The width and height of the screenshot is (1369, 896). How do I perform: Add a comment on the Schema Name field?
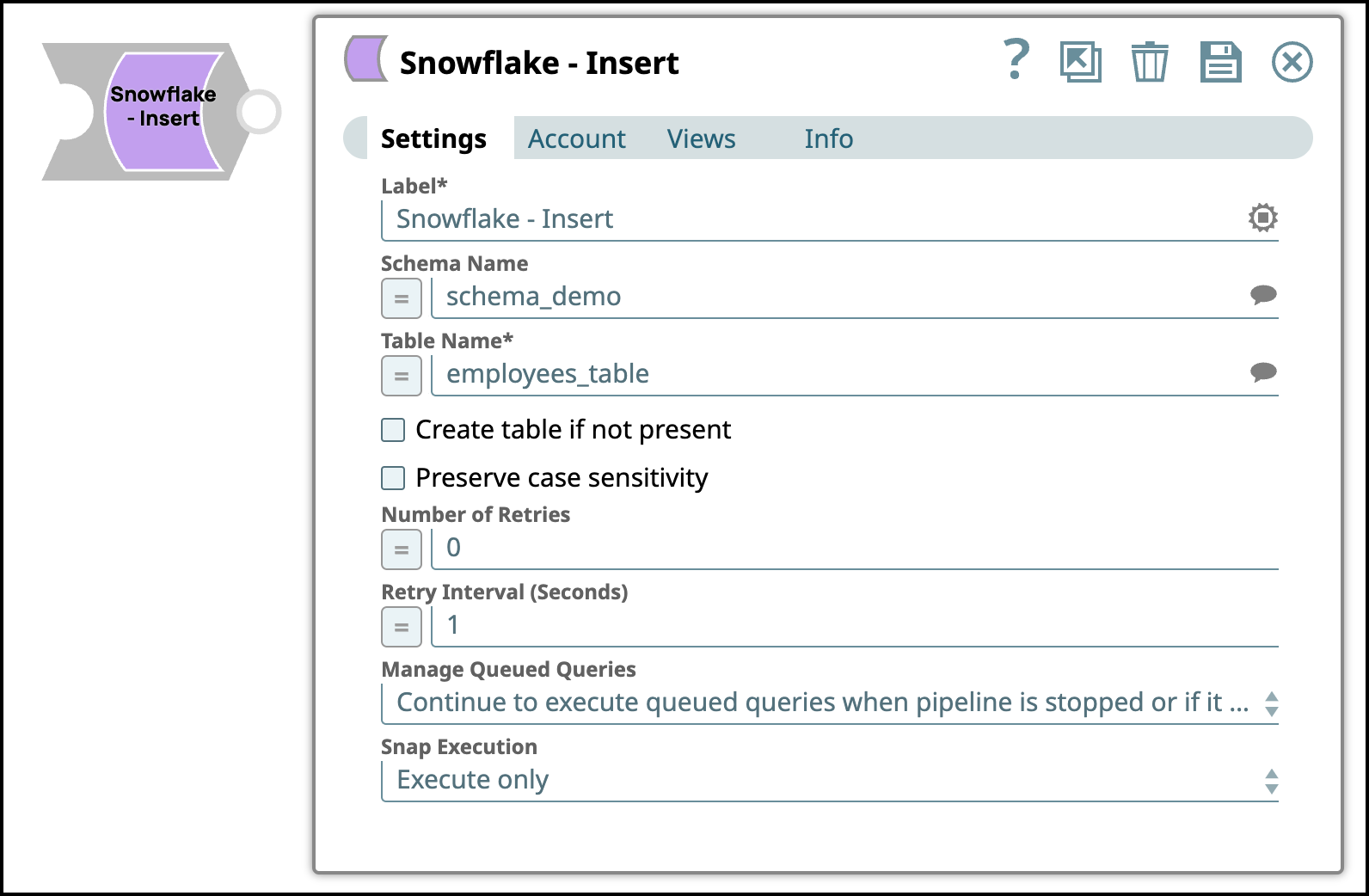pos(1263,295)
